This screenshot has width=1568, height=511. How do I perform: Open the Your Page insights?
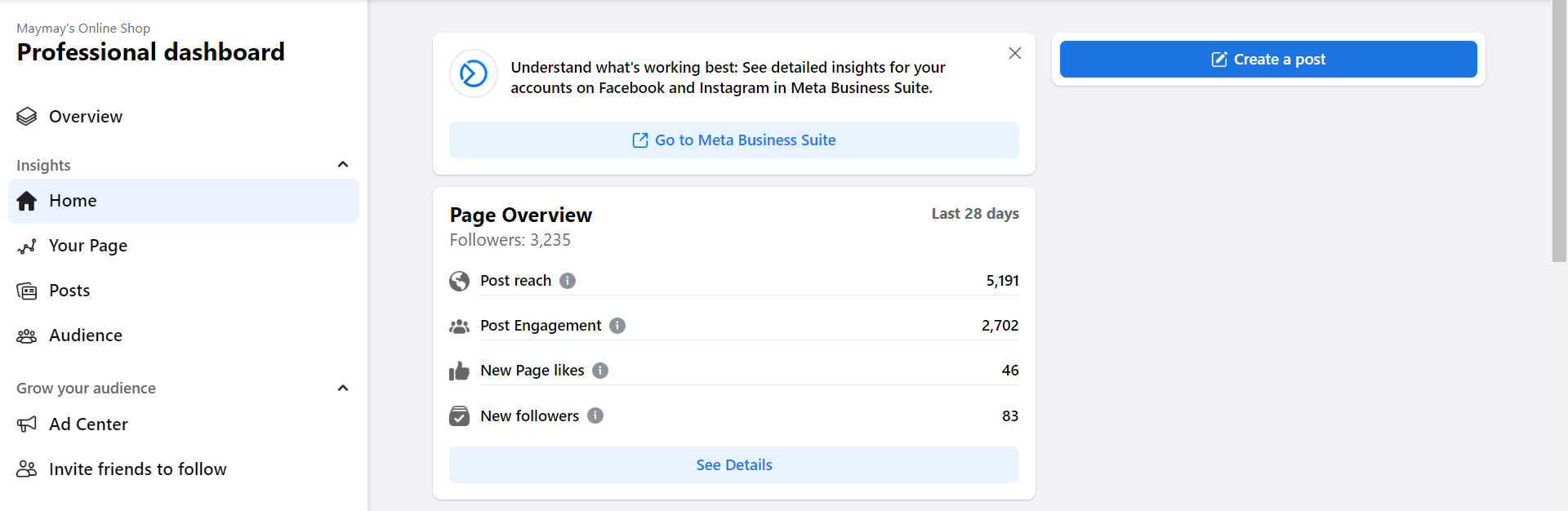tap(87, 246)
